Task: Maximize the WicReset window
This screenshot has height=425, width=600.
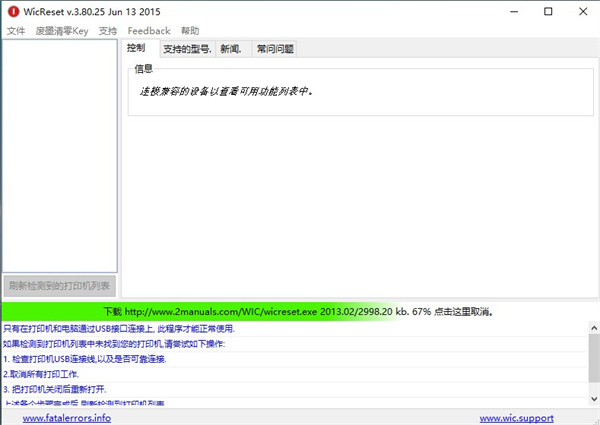Action: pyautogui.click(x=548, y=11)
